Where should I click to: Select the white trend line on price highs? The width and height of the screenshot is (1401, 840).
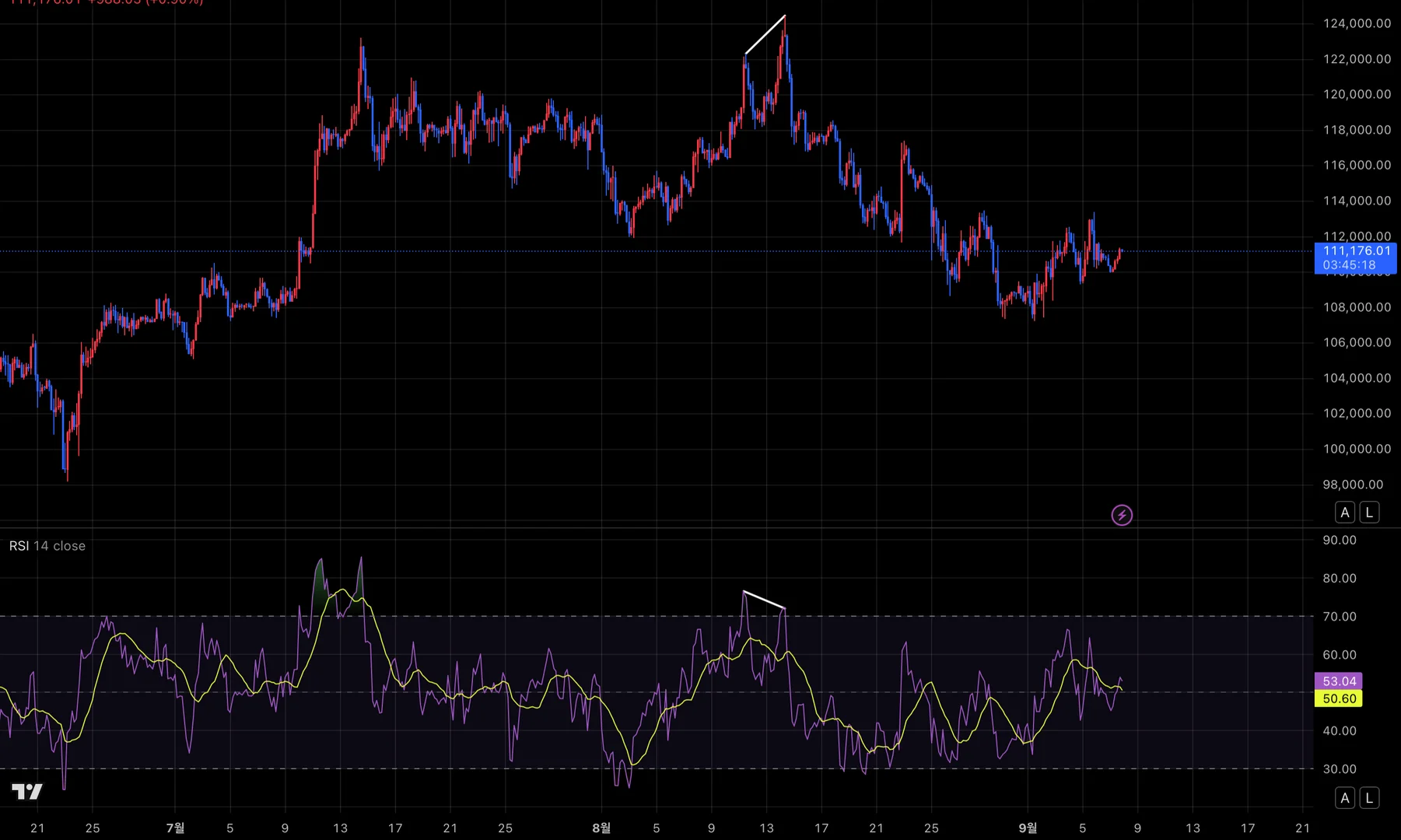coord(765,35)
